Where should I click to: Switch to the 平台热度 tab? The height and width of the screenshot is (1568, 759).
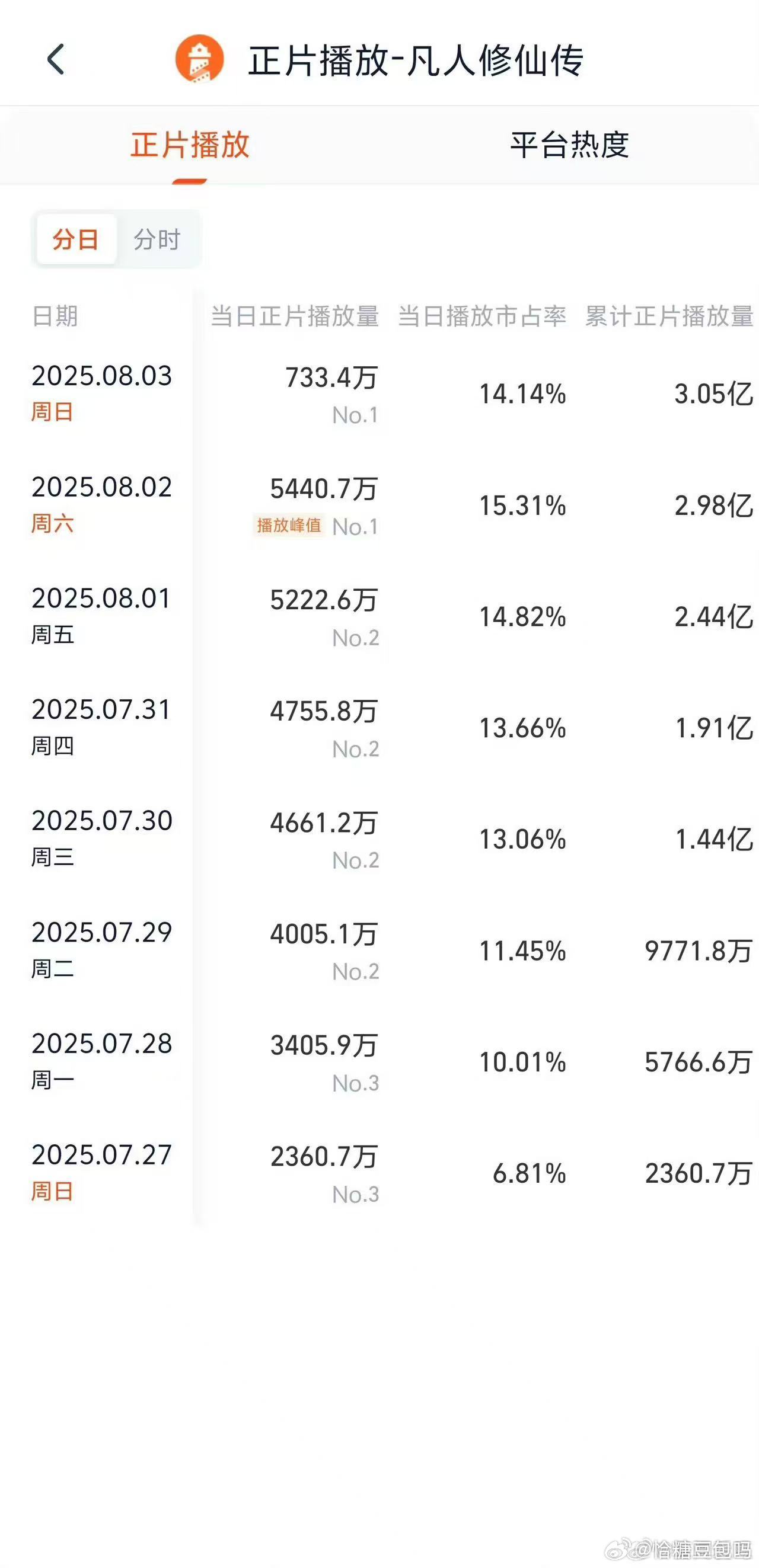pyautogui.click(x=570, y=145)
